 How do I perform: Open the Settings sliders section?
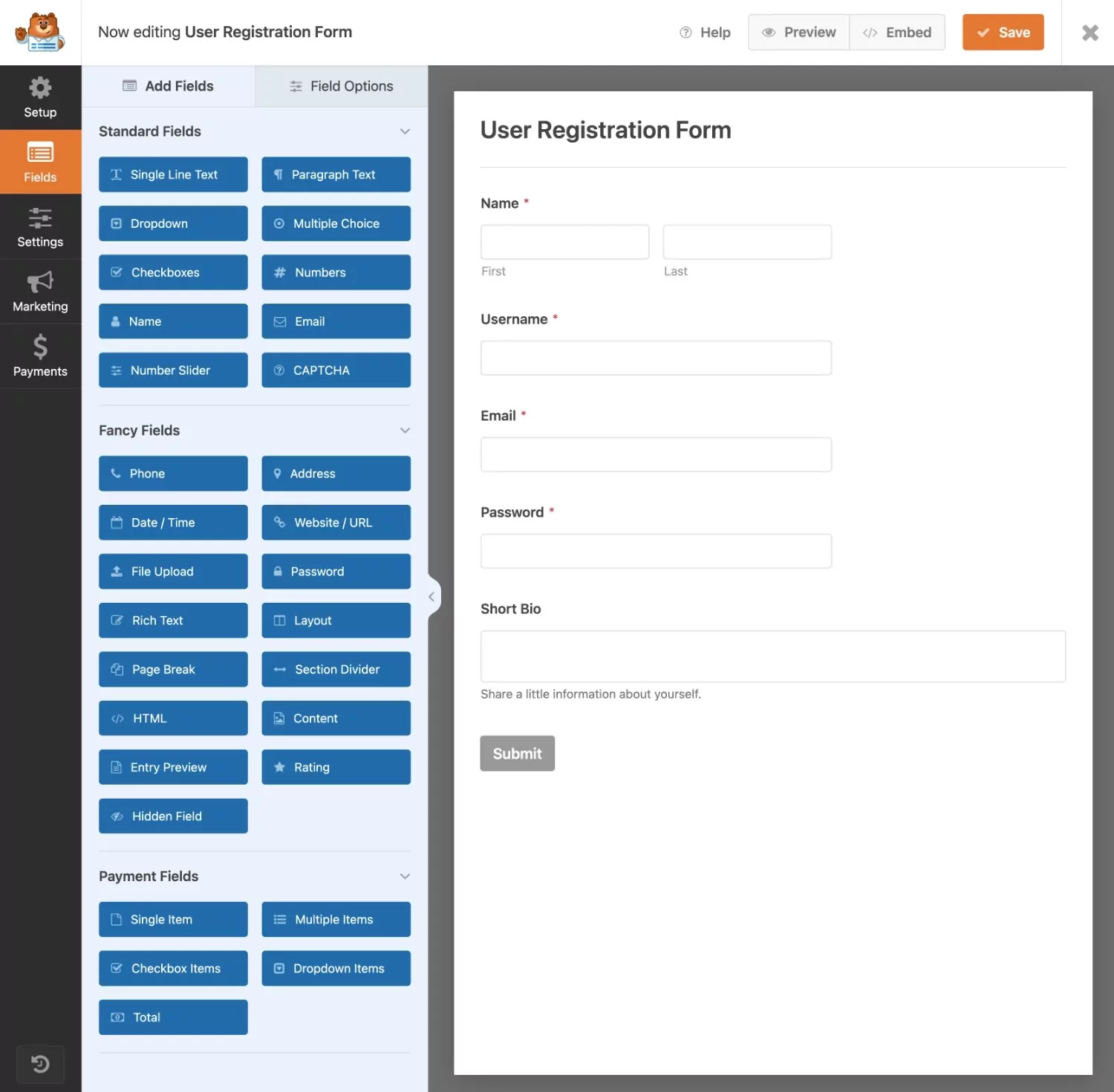click(x=40, y=226)
